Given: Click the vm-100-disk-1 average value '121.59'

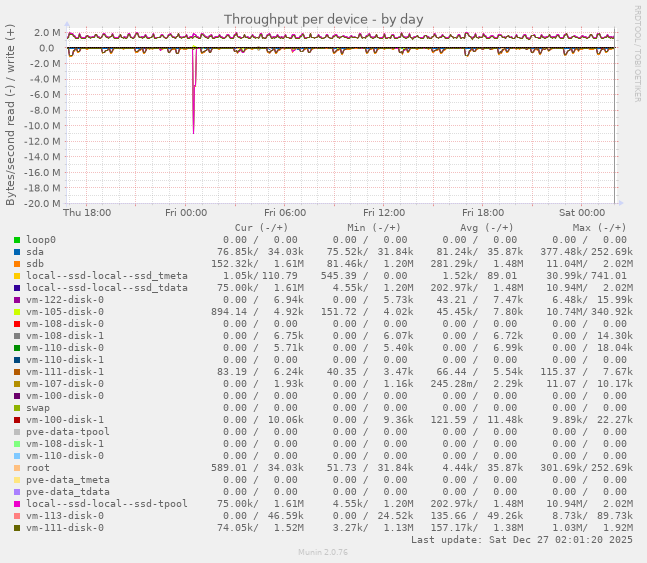Looking at the screenshot, I should coord(449,420).
